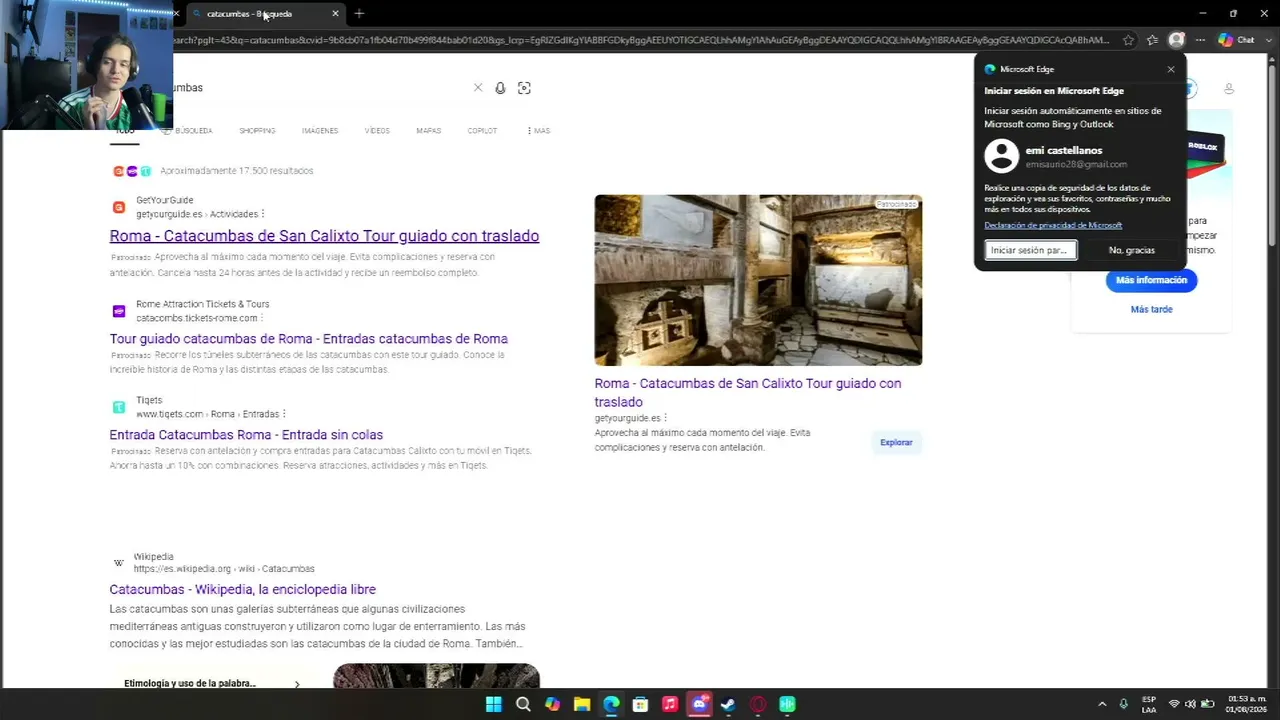Open Wi-Fi network settings in tray
This screenshot has width=1280, height=720.
coord(1174,704)
